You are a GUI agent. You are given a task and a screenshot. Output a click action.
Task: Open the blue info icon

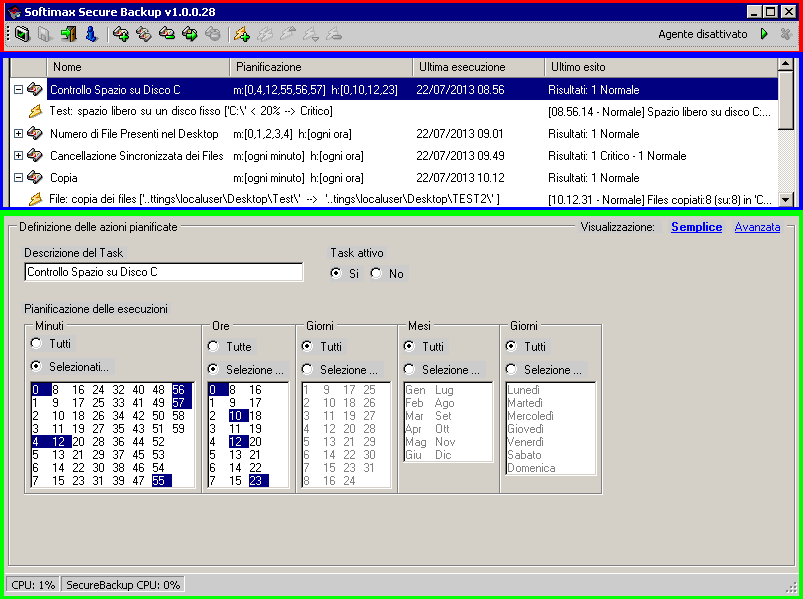pyautogui.click(x=91, y=34)
